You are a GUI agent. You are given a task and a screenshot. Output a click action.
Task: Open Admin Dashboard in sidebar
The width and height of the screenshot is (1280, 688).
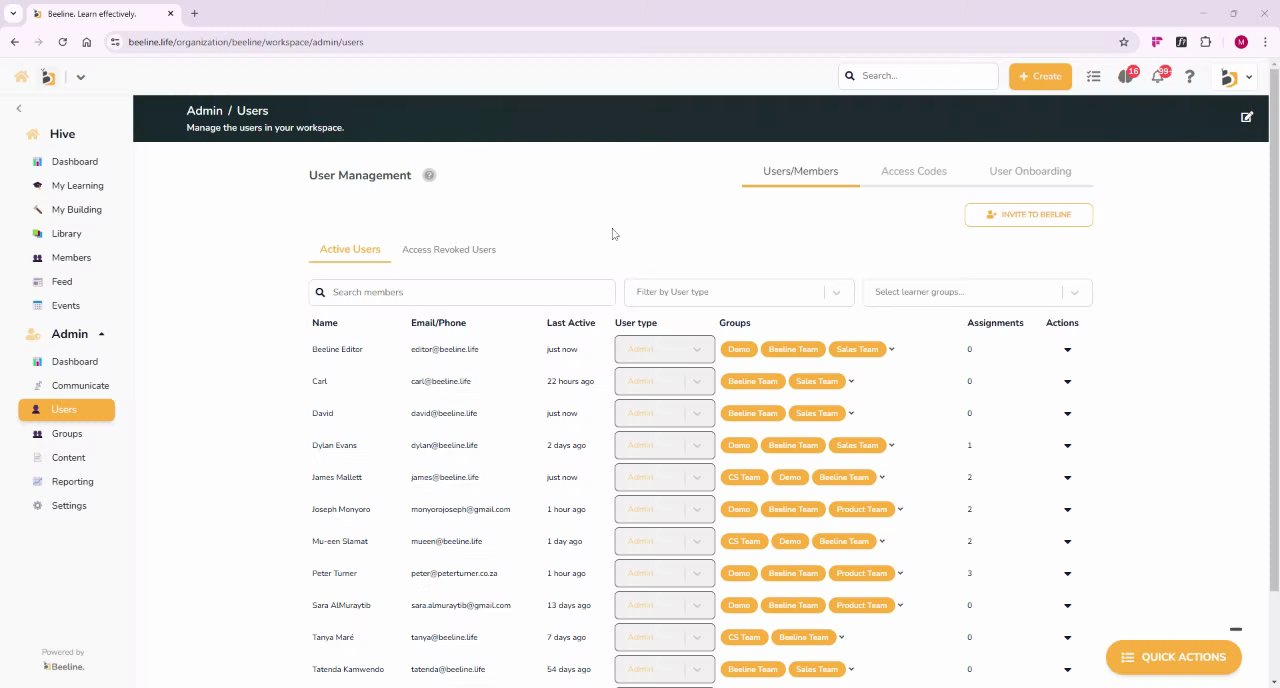point(74,362)
